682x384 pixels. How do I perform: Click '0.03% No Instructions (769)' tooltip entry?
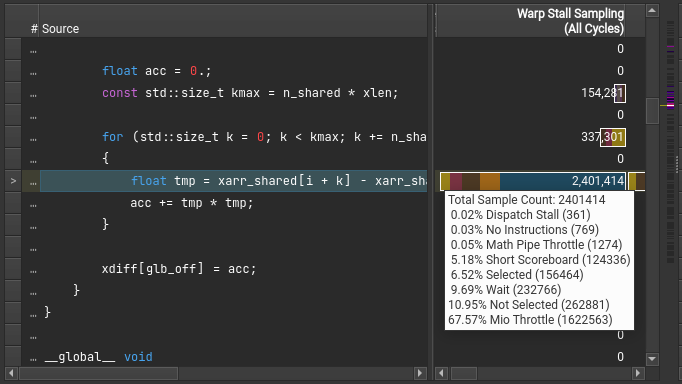(x=525, y=230)
